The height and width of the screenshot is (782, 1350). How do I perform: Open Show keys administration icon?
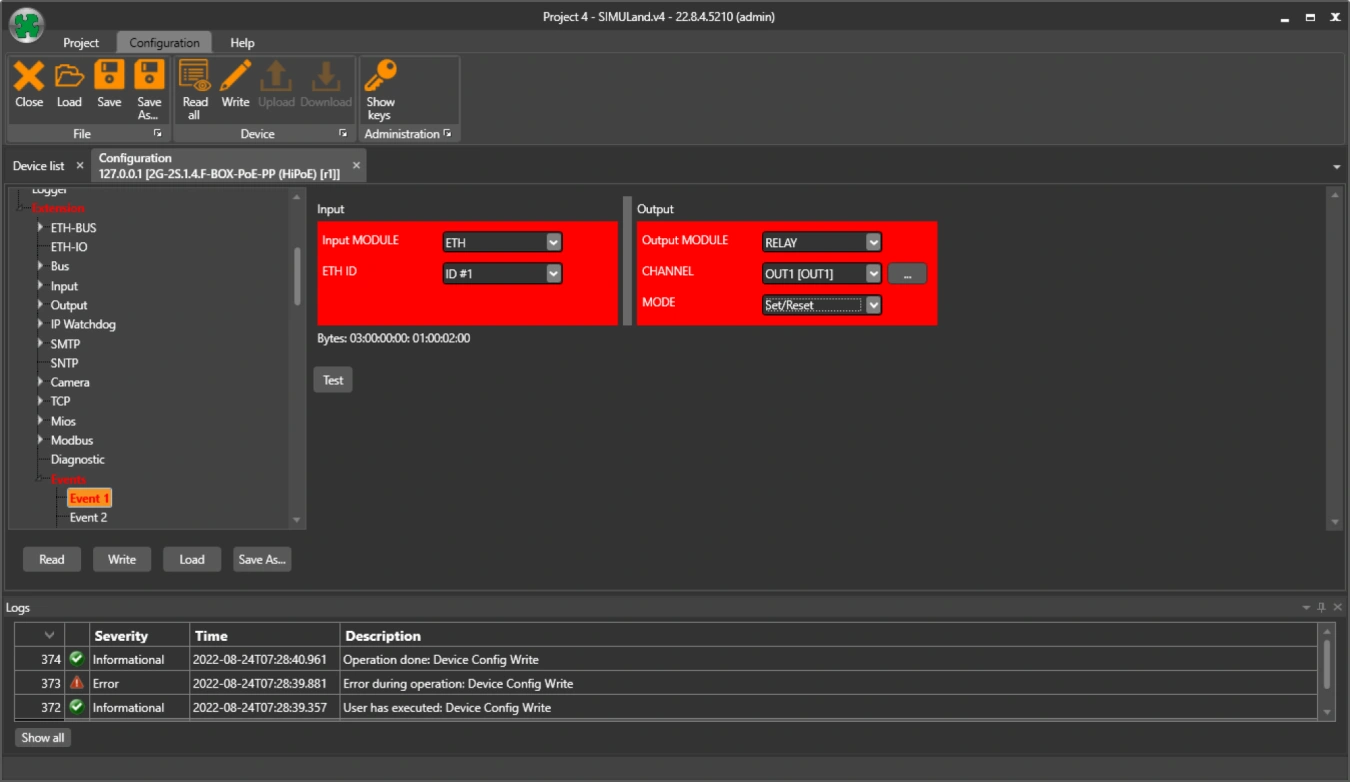point(380,77)
